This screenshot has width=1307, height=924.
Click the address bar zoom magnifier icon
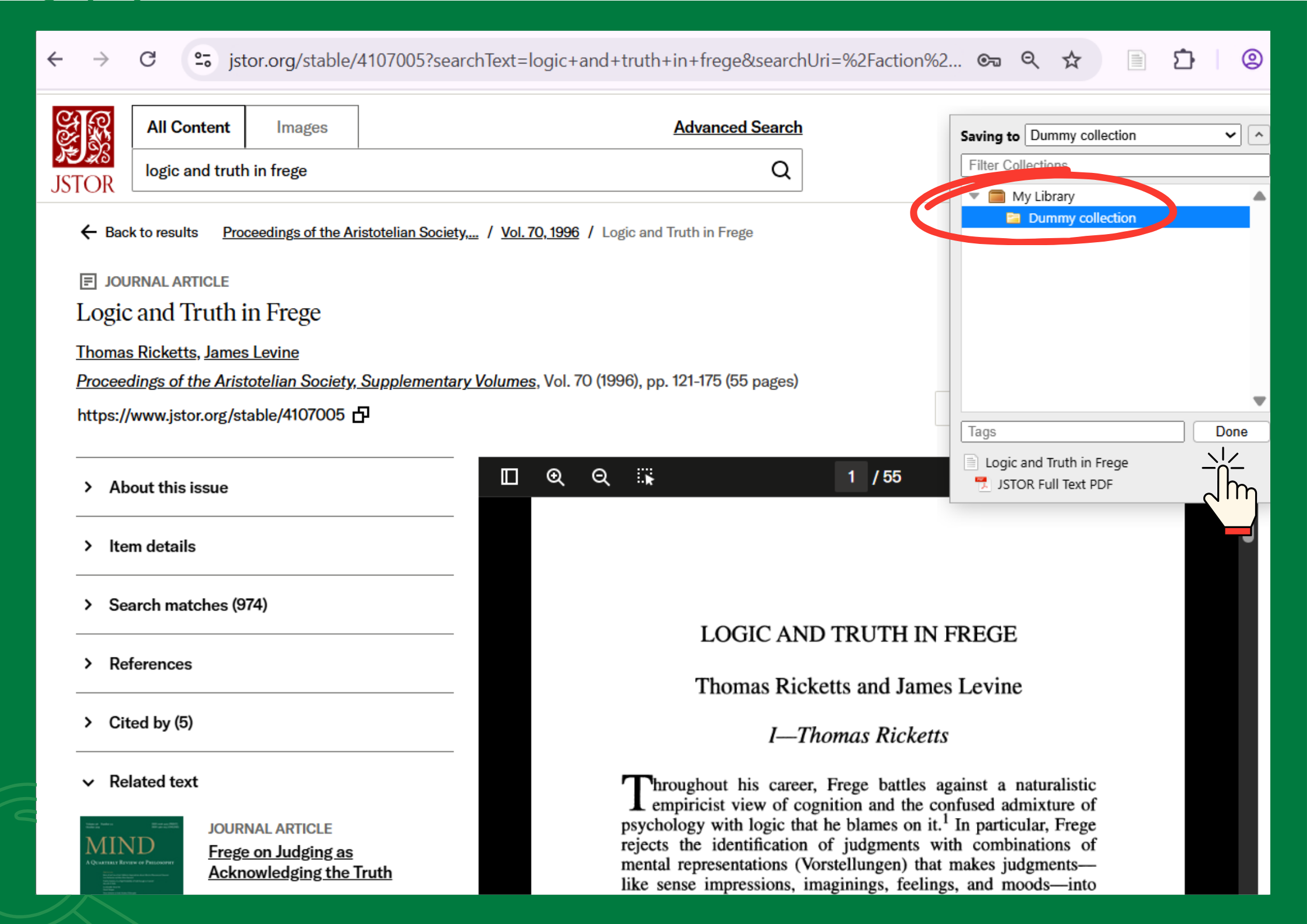pos(1030,60)
